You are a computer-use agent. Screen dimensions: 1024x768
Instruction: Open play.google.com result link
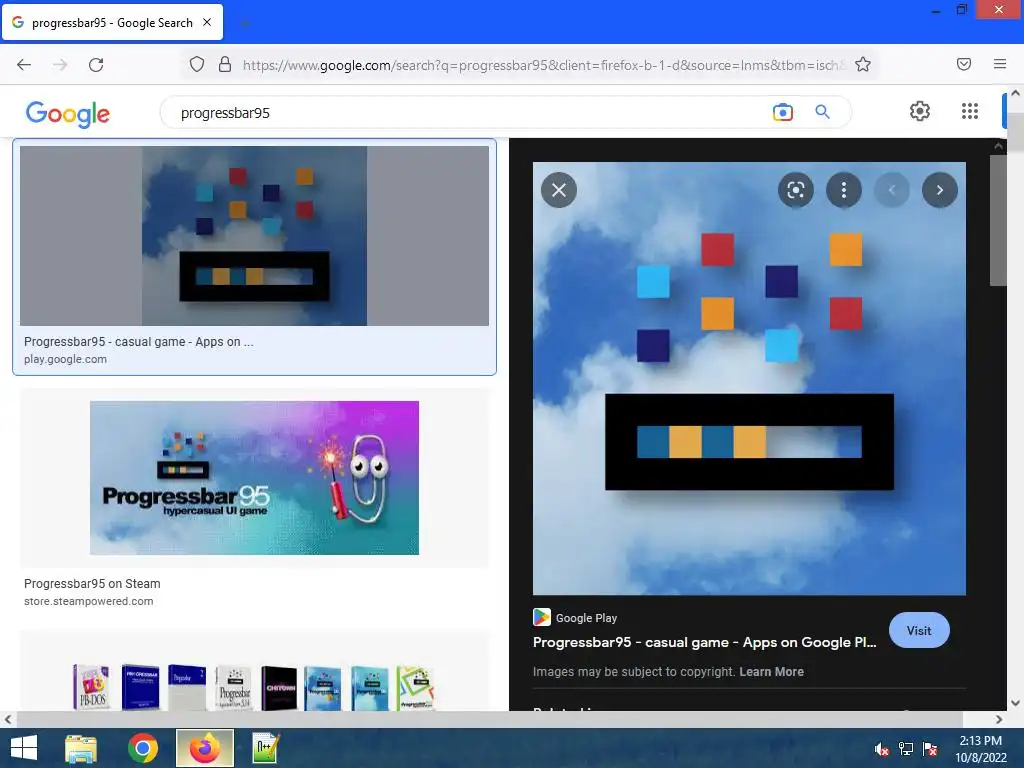[65, 359]
